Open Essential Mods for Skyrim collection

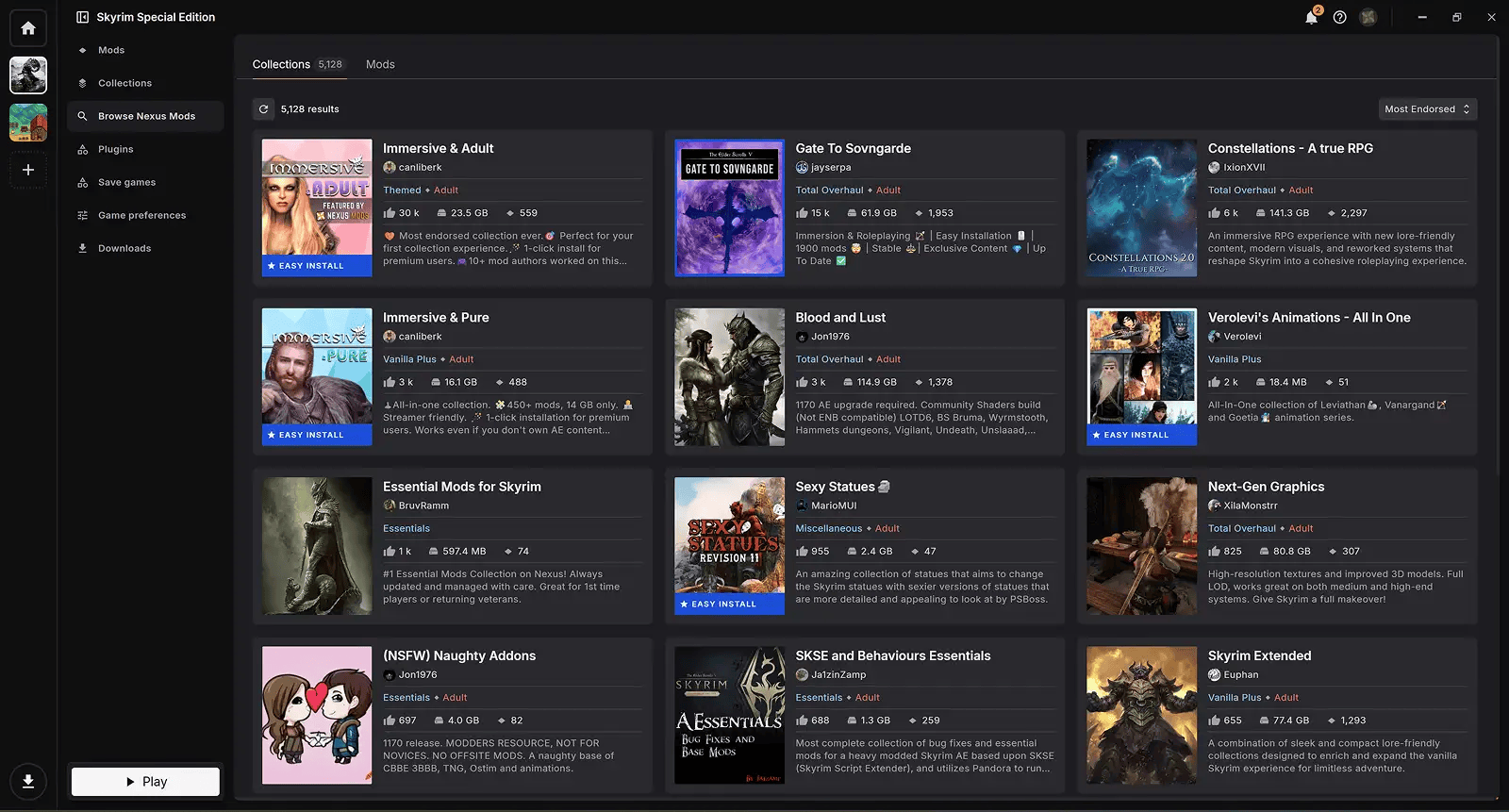(462, 487)
